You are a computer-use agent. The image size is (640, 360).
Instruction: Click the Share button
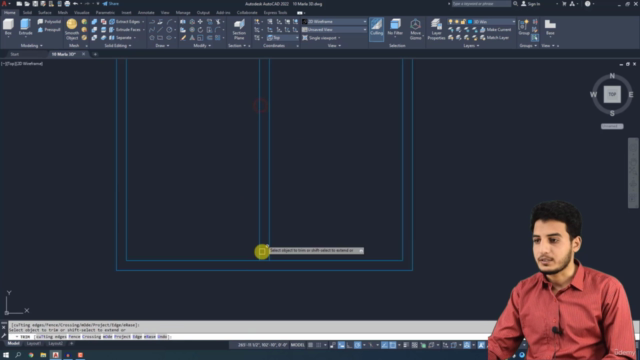tap(110, 4)
